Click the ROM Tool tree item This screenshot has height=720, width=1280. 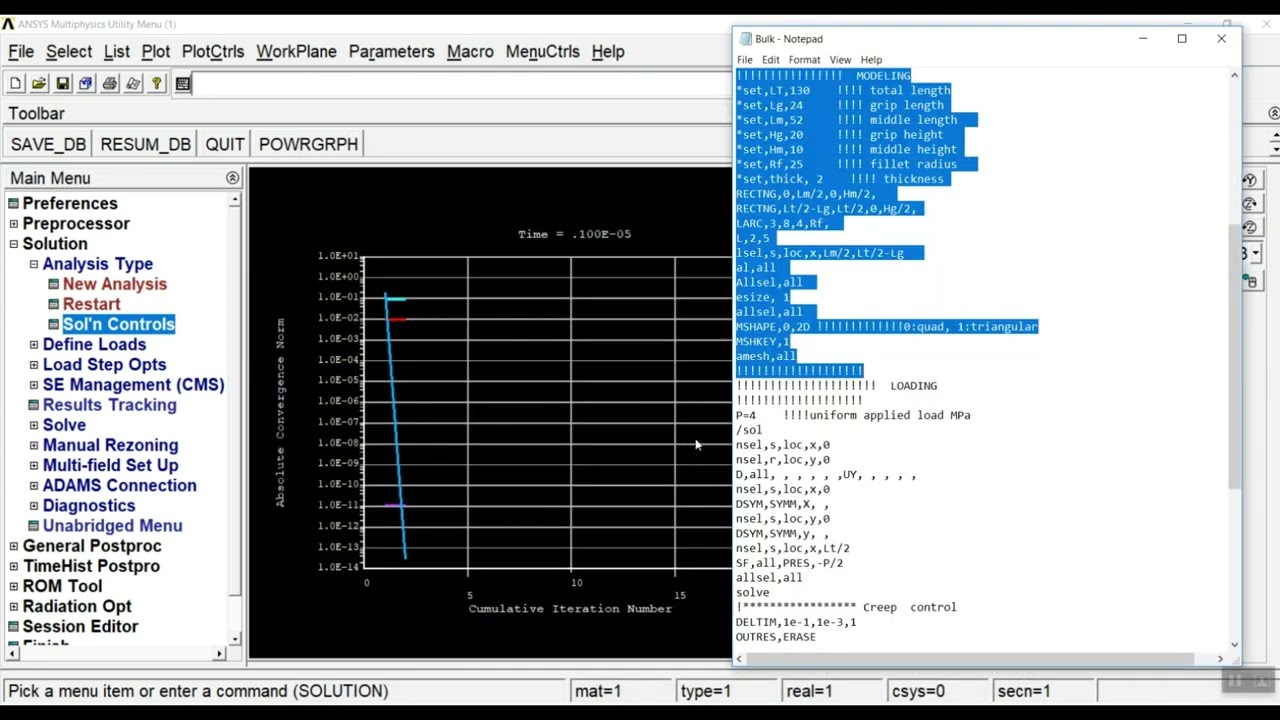(x=62, y=586)
